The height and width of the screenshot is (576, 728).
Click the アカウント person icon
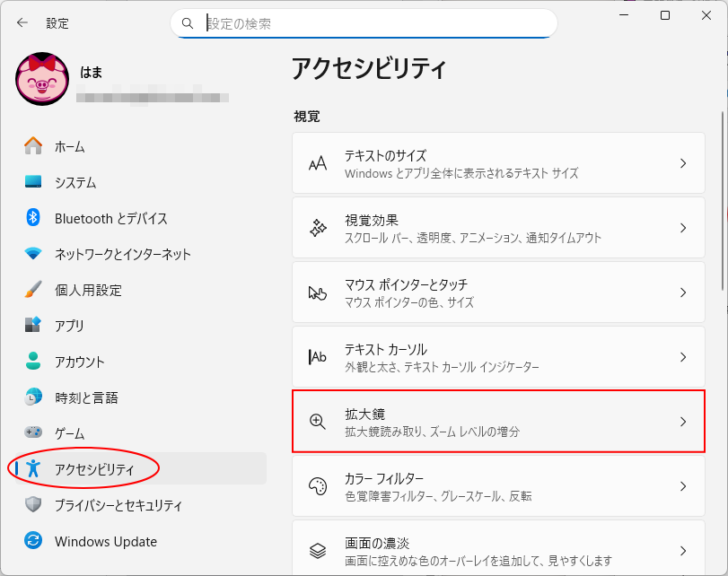pyautogui.click(x=33, y=361)
